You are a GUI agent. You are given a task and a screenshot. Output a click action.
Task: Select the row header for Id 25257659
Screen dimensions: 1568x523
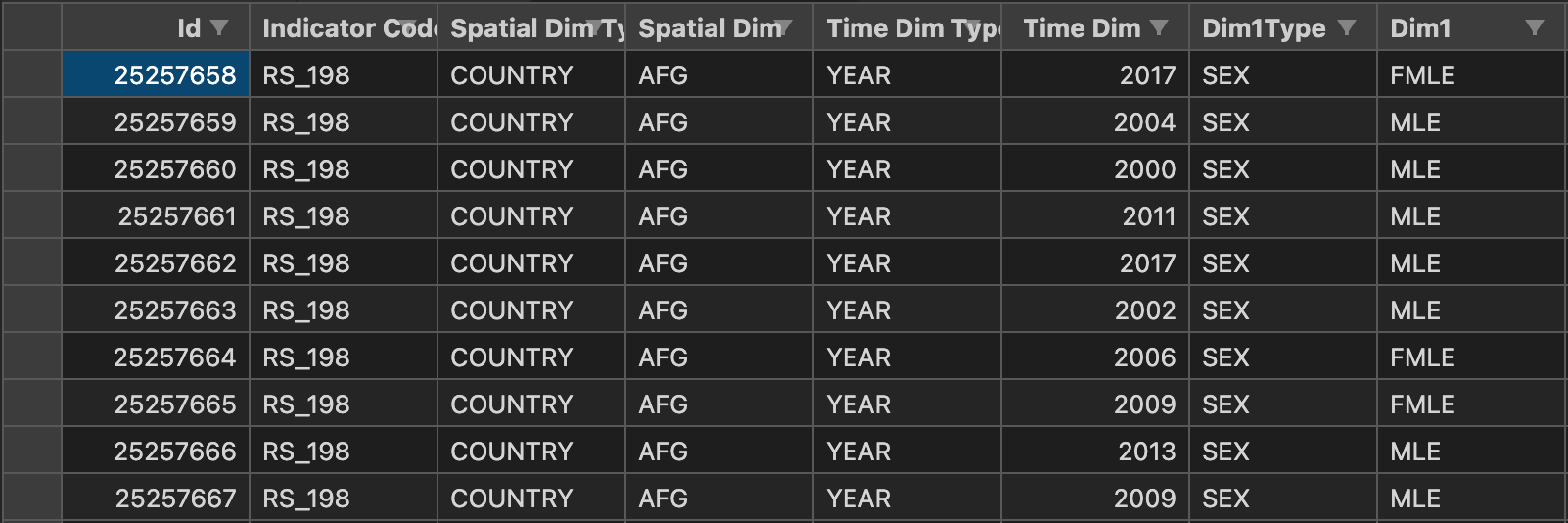pyautogui.click(x=31, y=121)
